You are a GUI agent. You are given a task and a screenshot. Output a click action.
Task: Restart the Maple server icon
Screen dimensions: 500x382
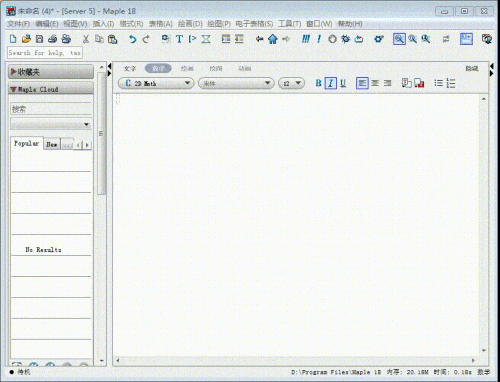(x=359, y=39)
